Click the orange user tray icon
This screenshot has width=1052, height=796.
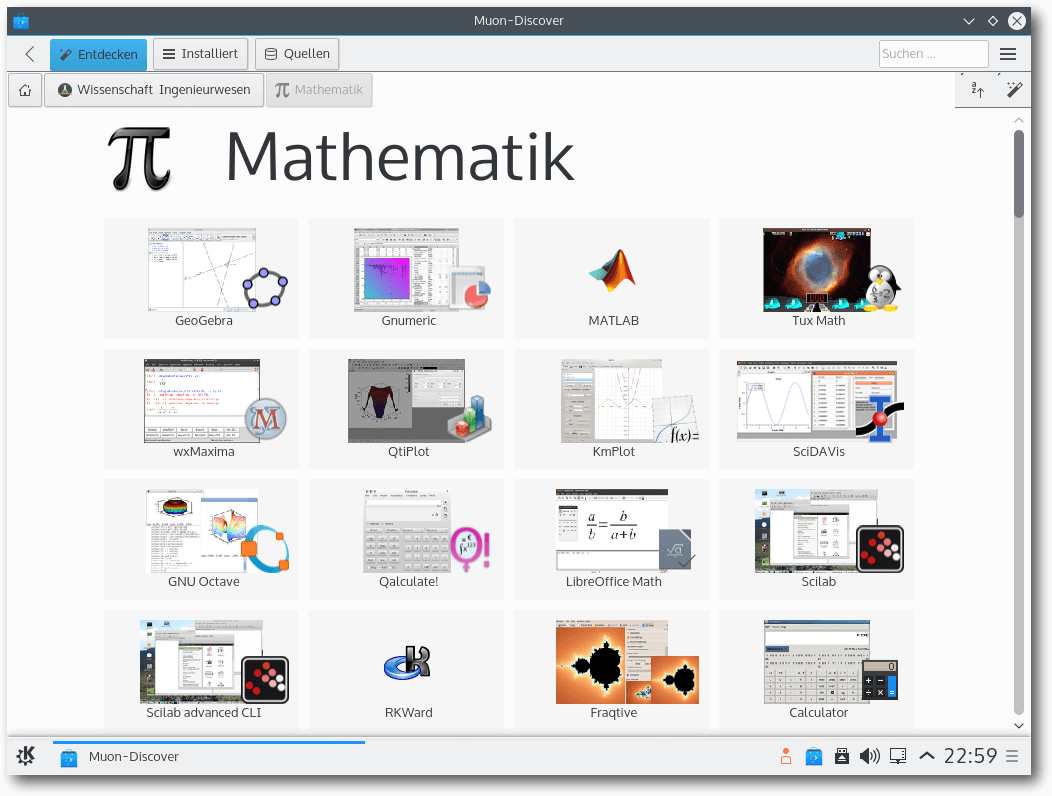[x=786, y=756]
